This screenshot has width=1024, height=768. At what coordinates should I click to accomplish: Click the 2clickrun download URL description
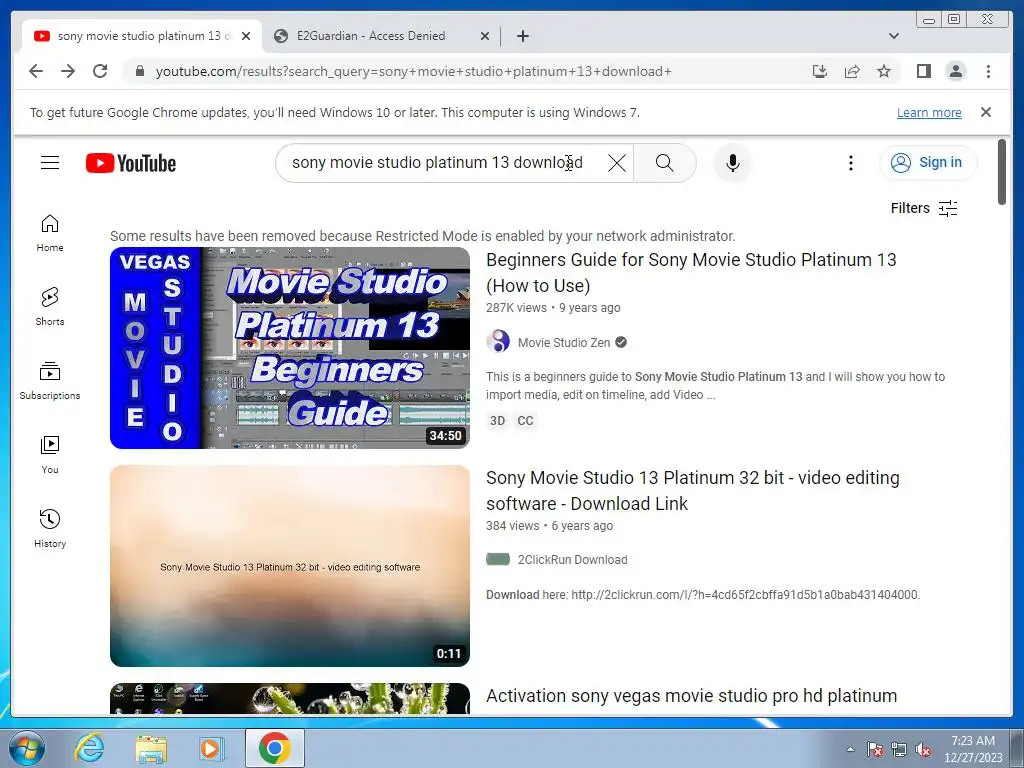703,595
